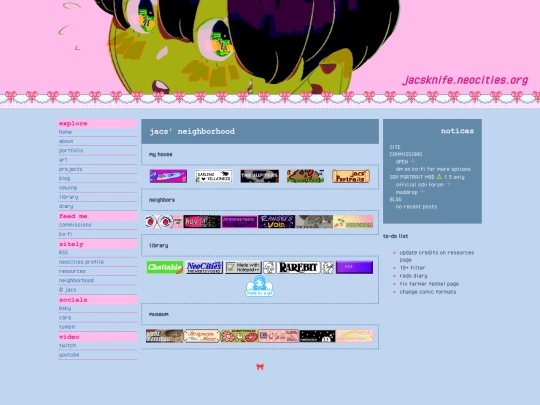Visit the neocities profile link
540x405 pixels.
pyautogui.click(x=81, y=262)
